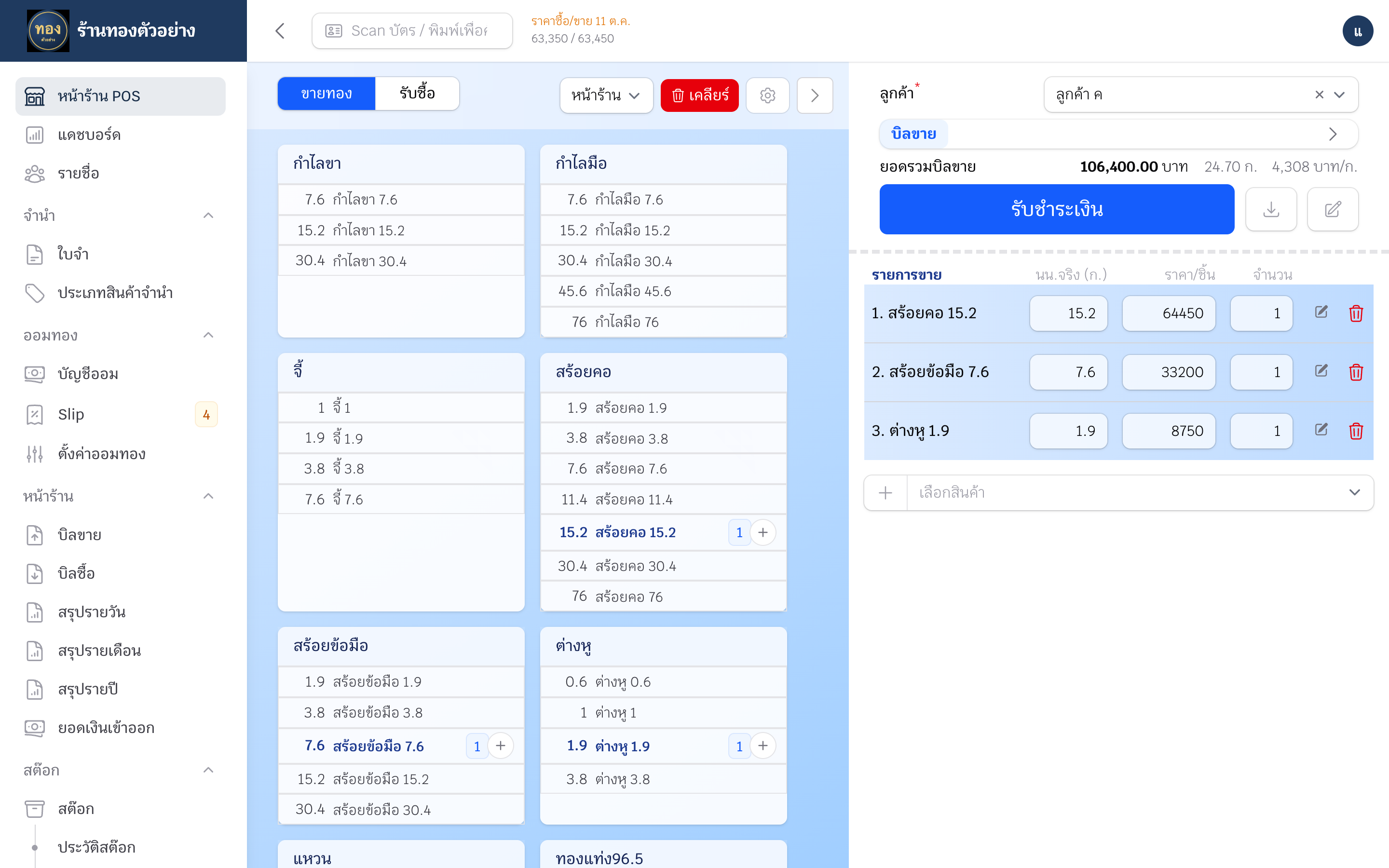Collapse the จำนำ sidebar section
Screen dimensions: 1389x868
coord(208,216)
